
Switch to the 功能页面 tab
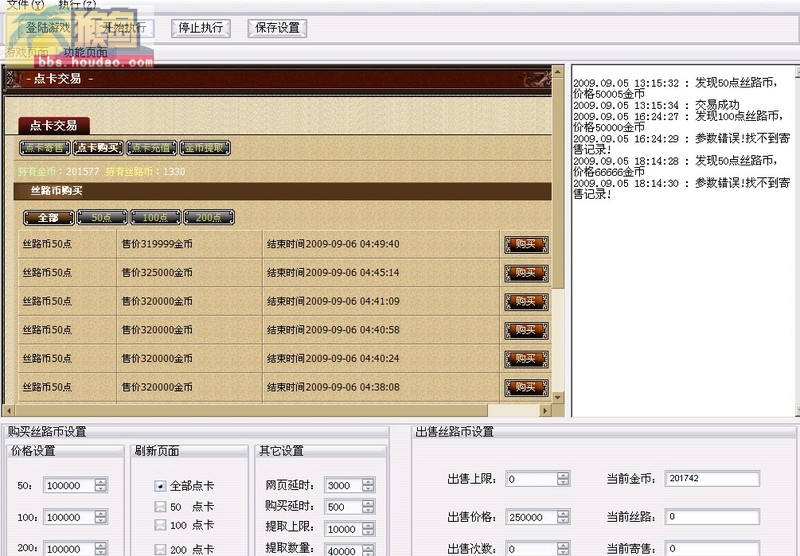(x=85, y=52)
